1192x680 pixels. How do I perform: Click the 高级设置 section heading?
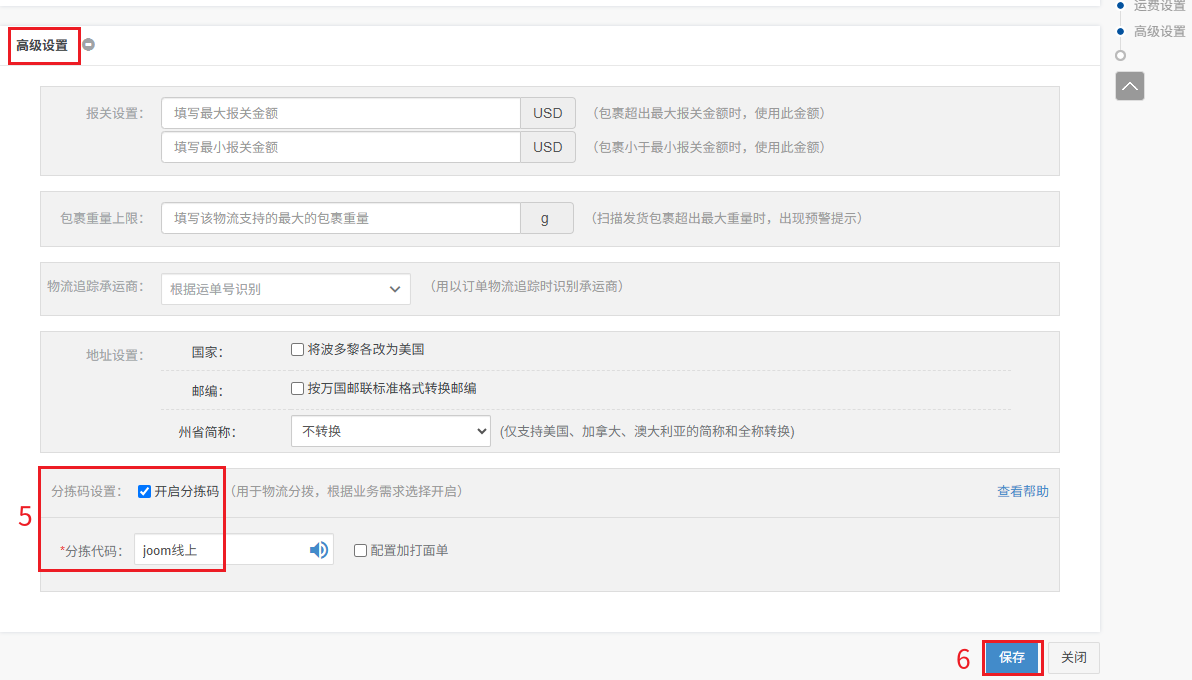[43, 46]
